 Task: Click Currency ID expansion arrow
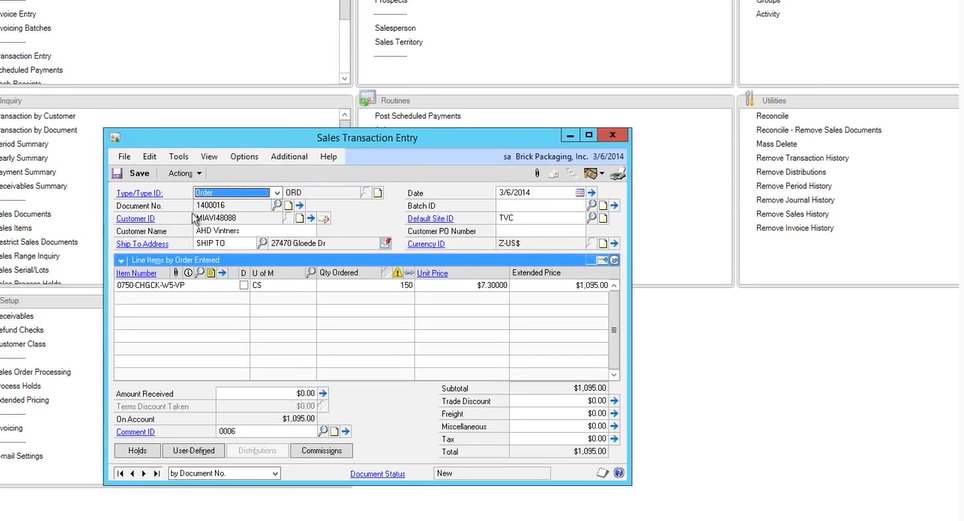(x=614, y=244)
